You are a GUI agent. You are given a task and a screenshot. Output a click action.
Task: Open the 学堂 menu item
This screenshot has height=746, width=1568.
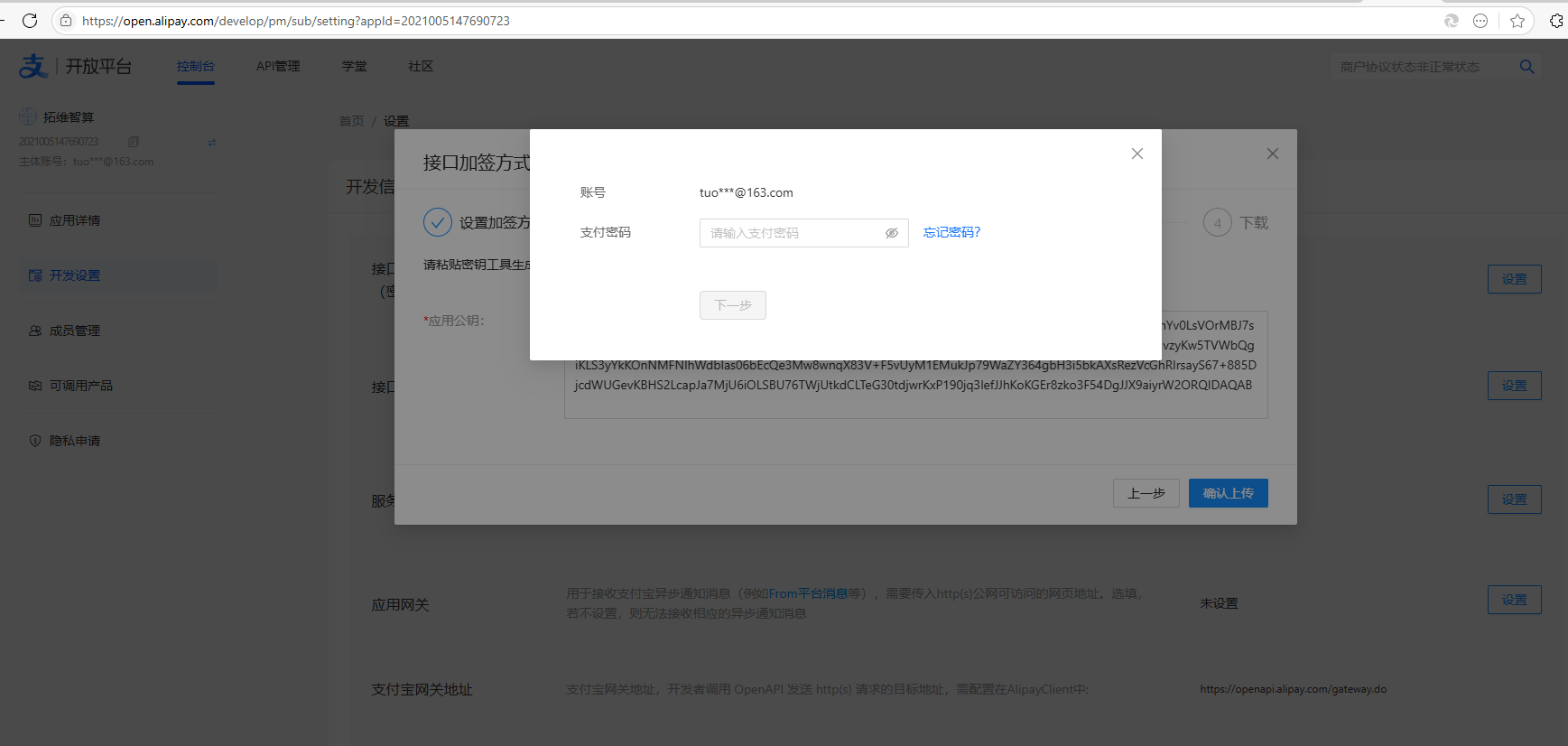(354, 66)
